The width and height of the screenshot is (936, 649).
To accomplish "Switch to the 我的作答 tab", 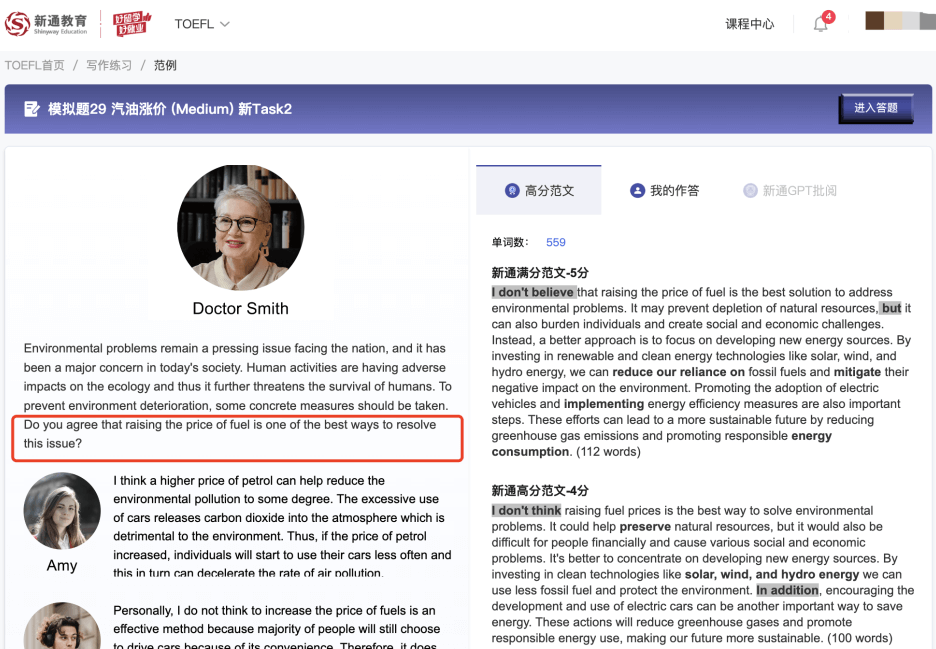I will click(x=664, y=190).
